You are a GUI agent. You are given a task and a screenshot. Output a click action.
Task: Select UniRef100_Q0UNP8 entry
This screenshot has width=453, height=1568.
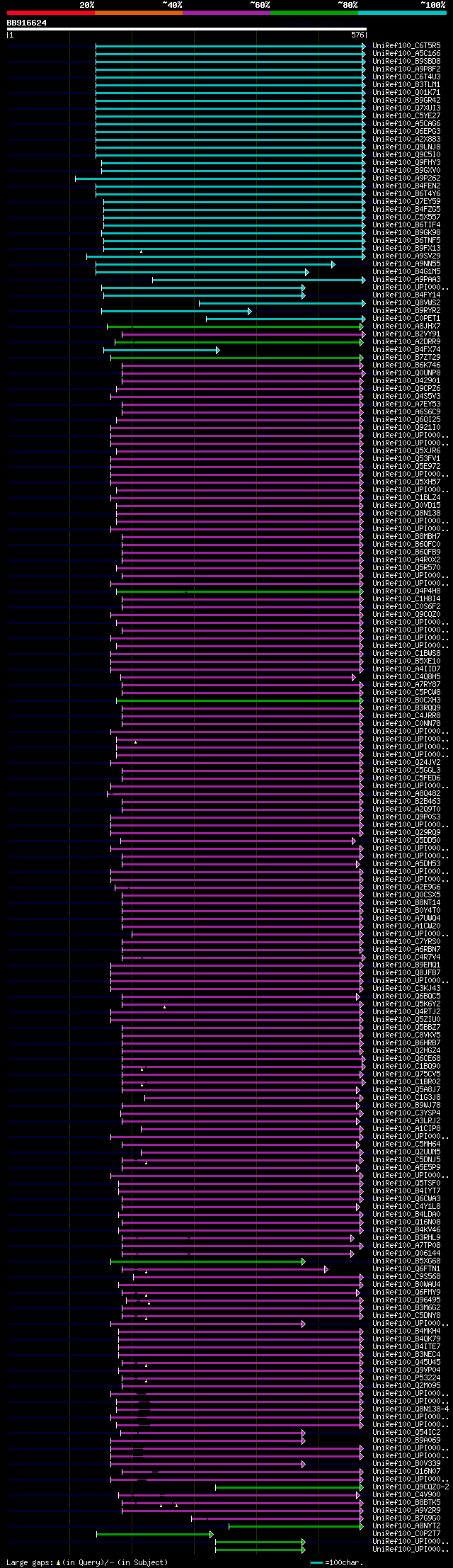406,373
